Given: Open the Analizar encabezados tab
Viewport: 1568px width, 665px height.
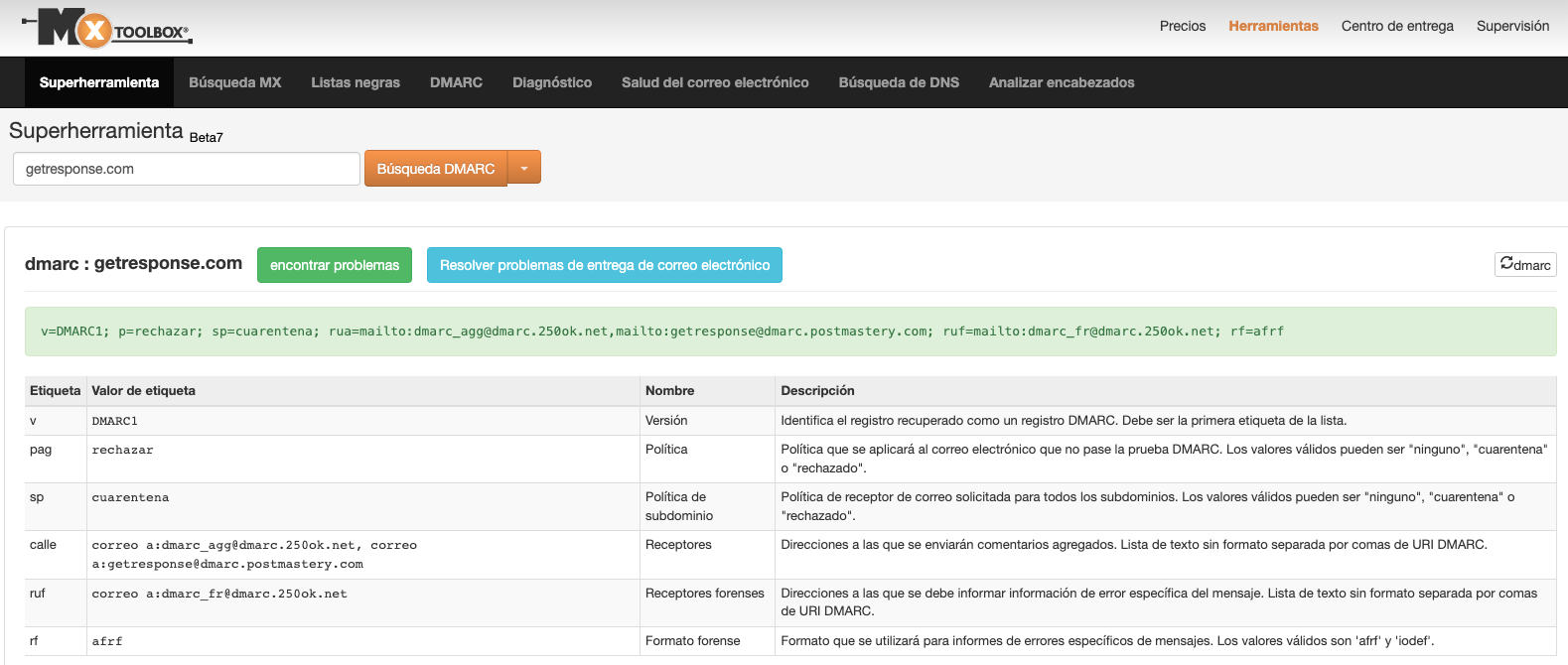Looking at the screenshot, I should [1062, 82].
